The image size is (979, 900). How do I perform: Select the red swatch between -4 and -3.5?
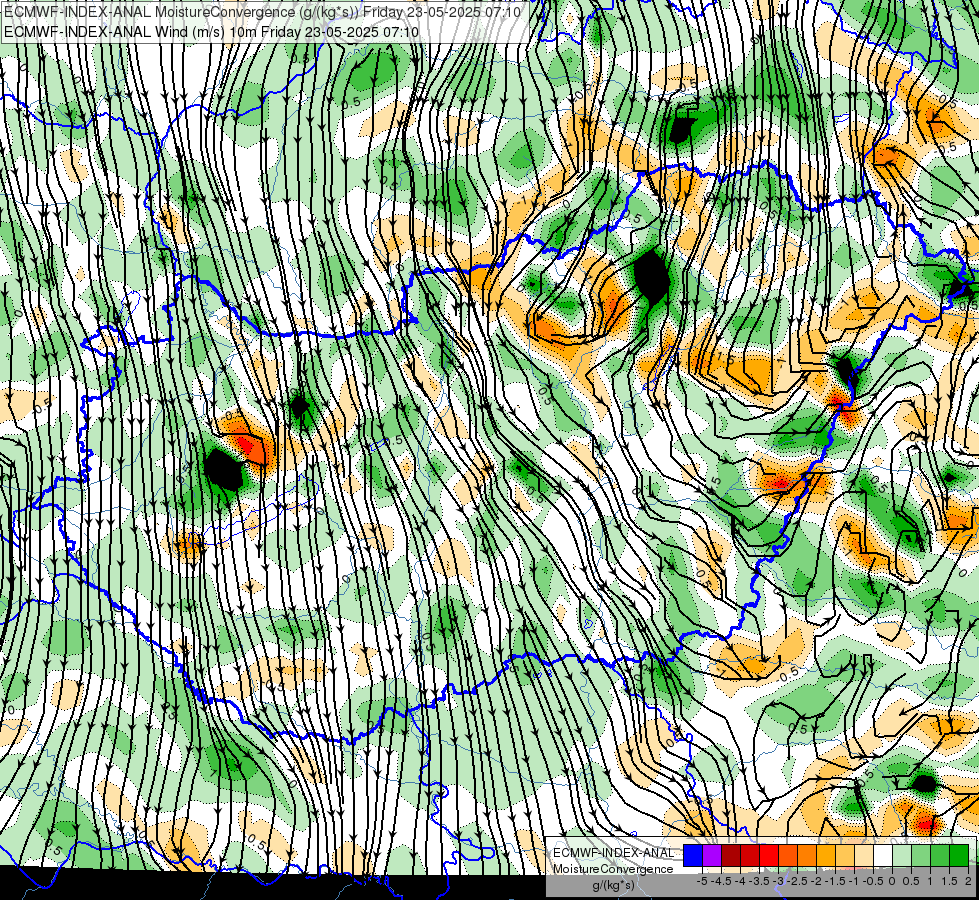[750, 856]
